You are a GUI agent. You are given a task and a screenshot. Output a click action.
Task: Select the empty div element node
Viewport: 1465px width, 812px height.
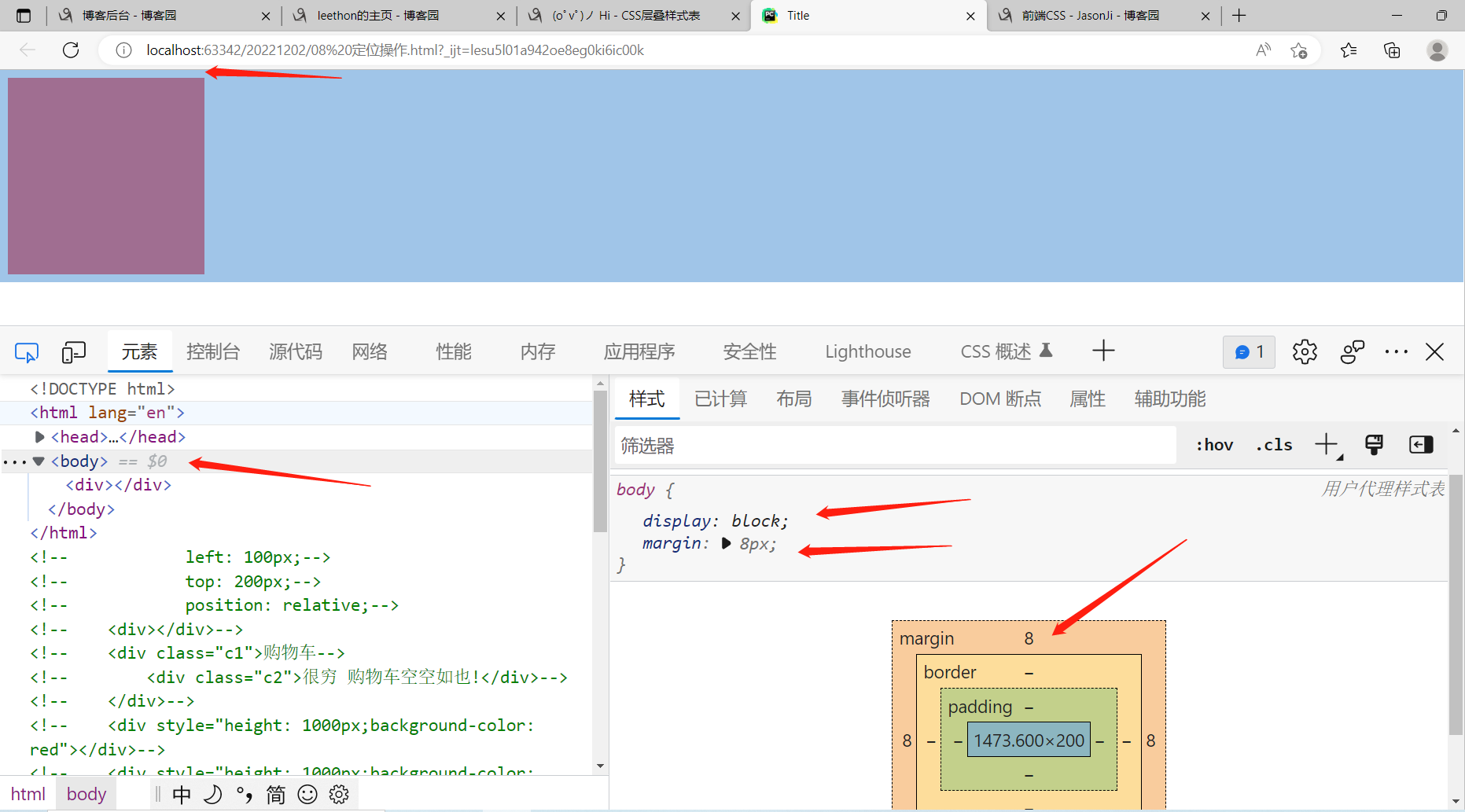pyautogui.click(x=119, y=485)
